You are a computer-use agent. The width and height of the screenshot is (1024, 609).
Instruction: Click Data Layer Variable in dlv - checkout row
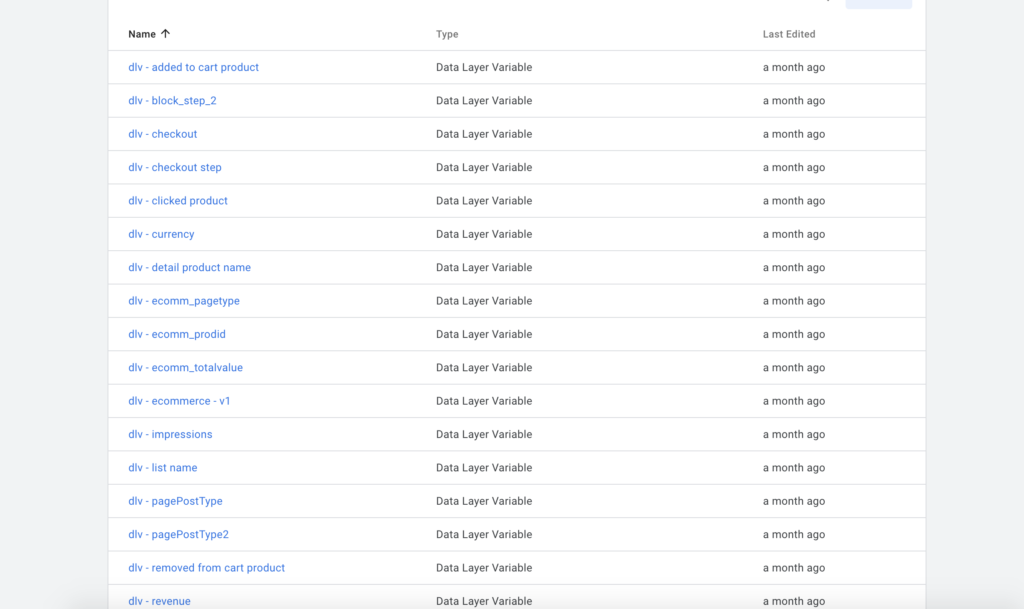pos(484,134)
